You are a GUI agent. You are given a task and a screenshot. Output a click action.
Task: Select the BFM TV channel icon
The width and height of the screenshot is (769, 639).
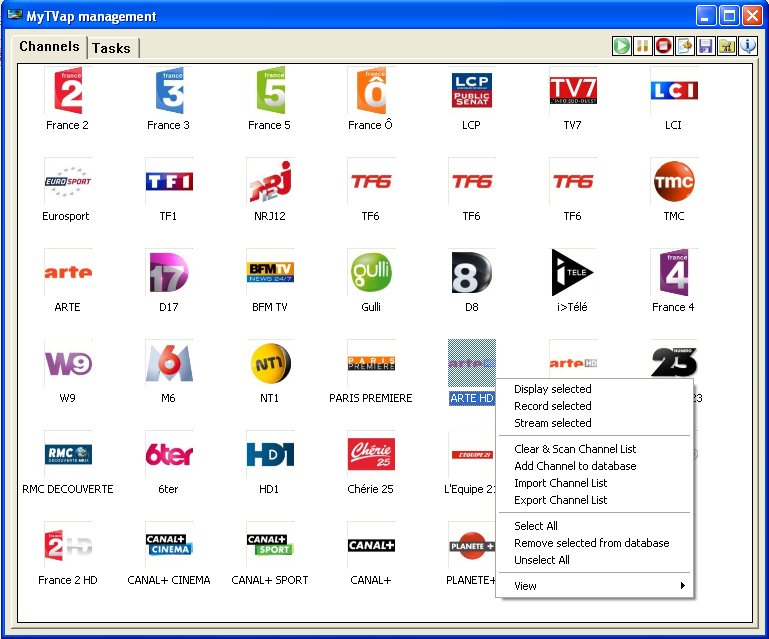coord(270,272)
